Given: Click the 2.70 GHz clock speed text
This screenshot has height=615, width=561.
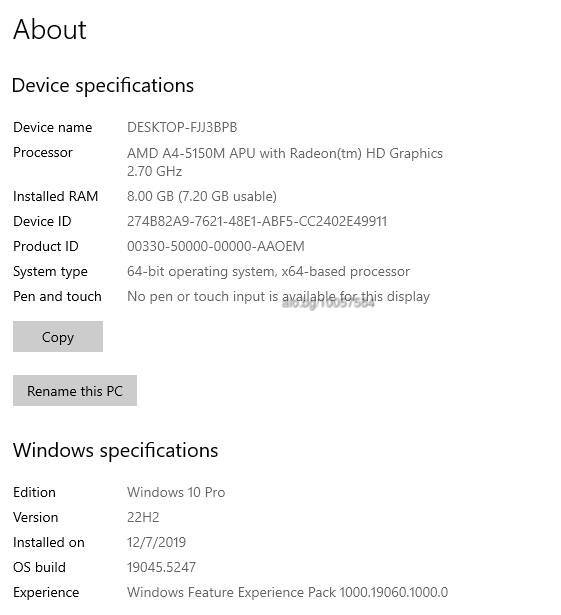Looking at the screenshot, I should click(155, 171).
